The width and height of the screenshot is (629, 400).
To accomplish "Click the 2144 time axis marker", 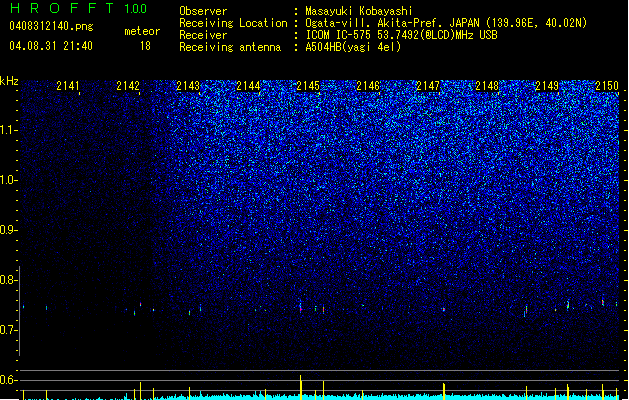I will click(248, 86).
